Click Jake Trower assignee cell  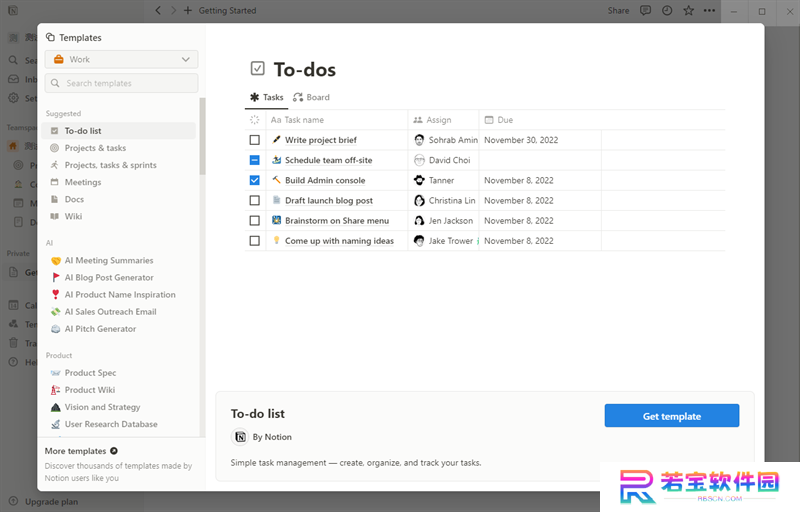click(443, 241)
